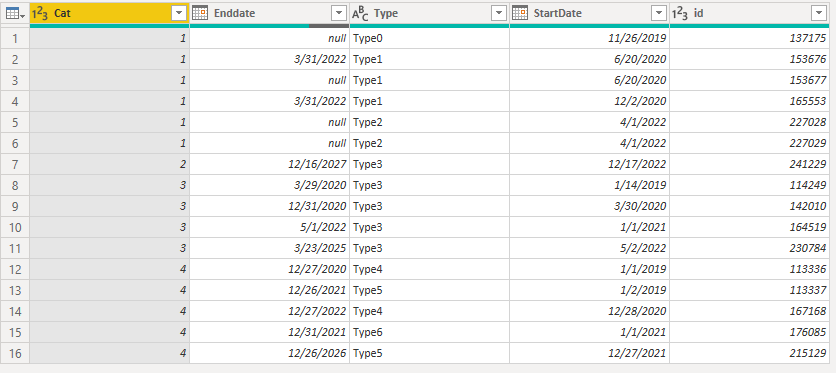Click the Type6 cell

click(429, 333)
